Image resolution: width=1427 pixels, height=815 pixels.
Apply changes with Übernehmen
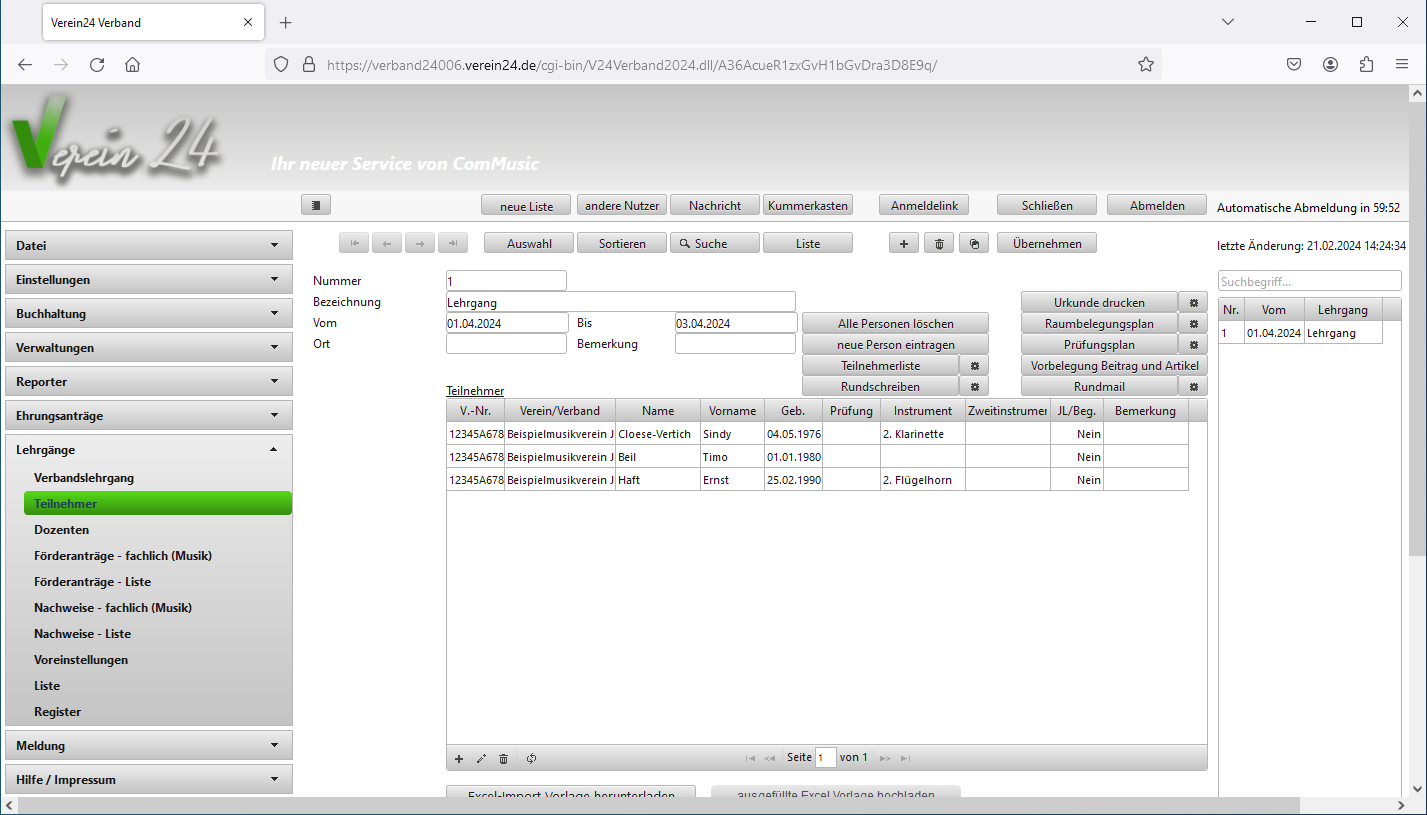(1046, 243)
